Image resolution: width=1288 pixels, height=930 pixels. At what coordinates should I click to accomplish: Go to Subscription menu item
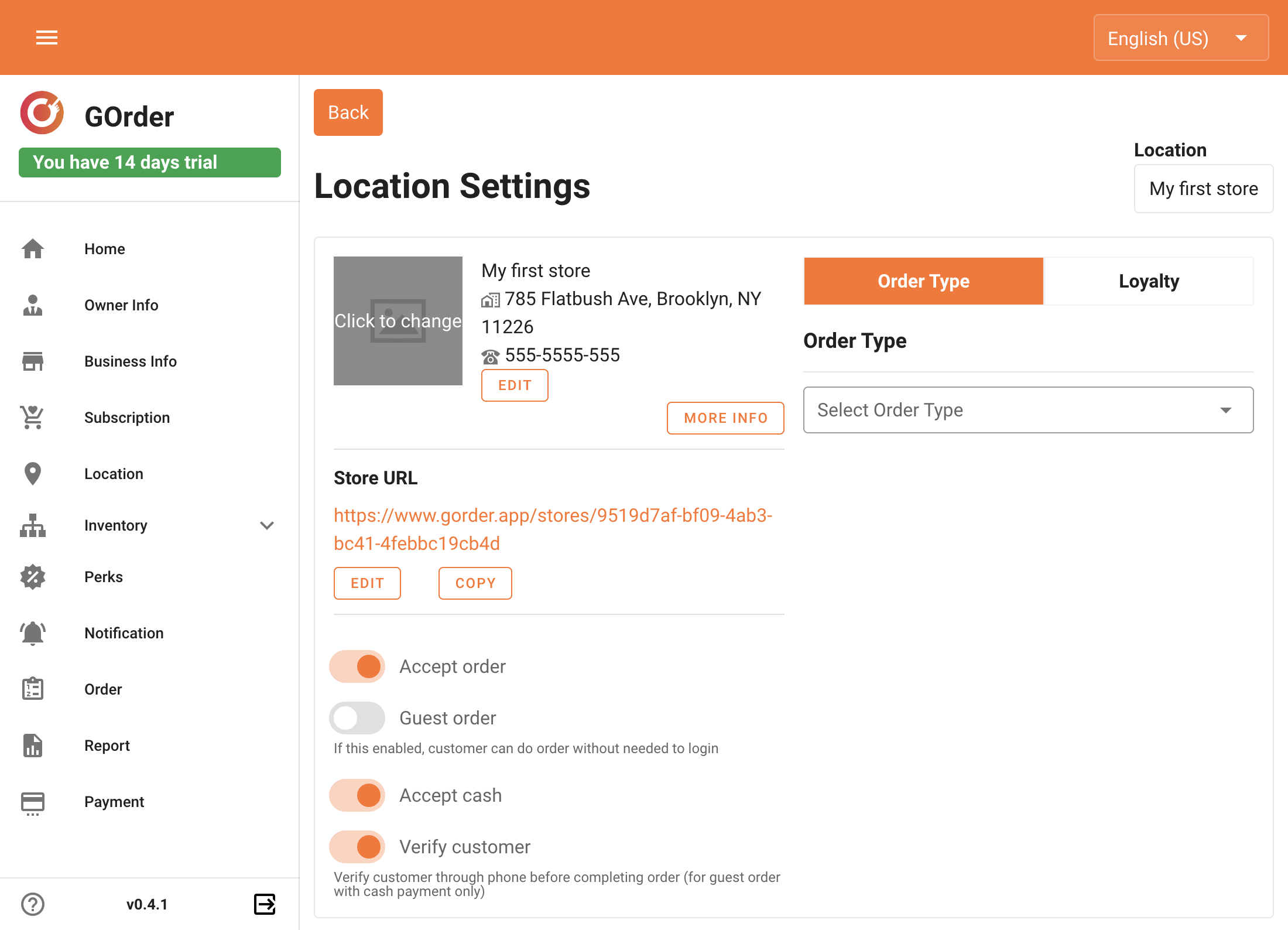(x=150, y=418)
